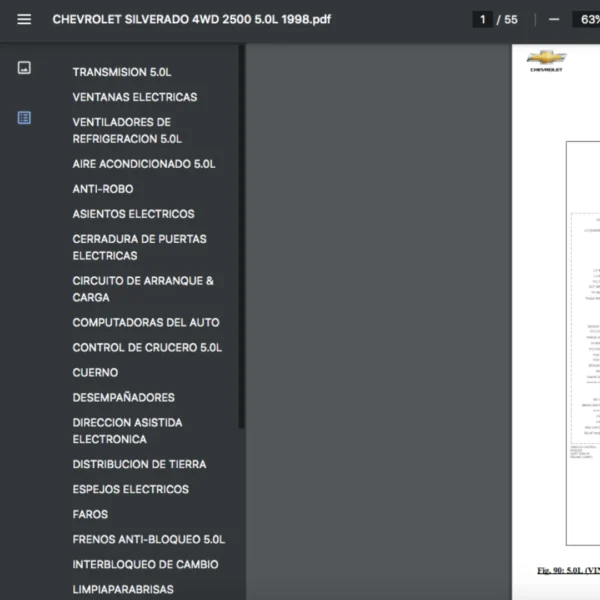Toggle the sidebar hamburger menu
This screenshot has height=600, width=600.
(24, 19)
